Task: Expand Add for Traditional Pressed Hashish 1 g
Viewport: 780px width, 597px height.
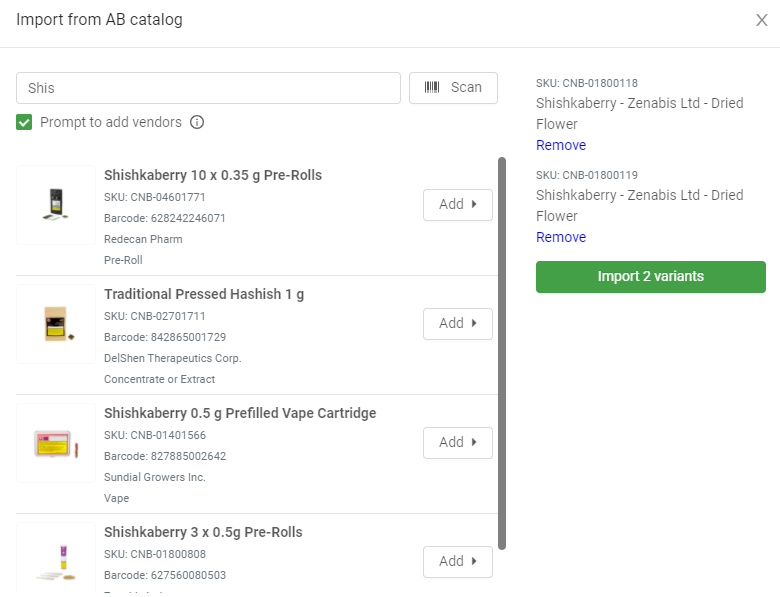Action: [x=457, y=323]
